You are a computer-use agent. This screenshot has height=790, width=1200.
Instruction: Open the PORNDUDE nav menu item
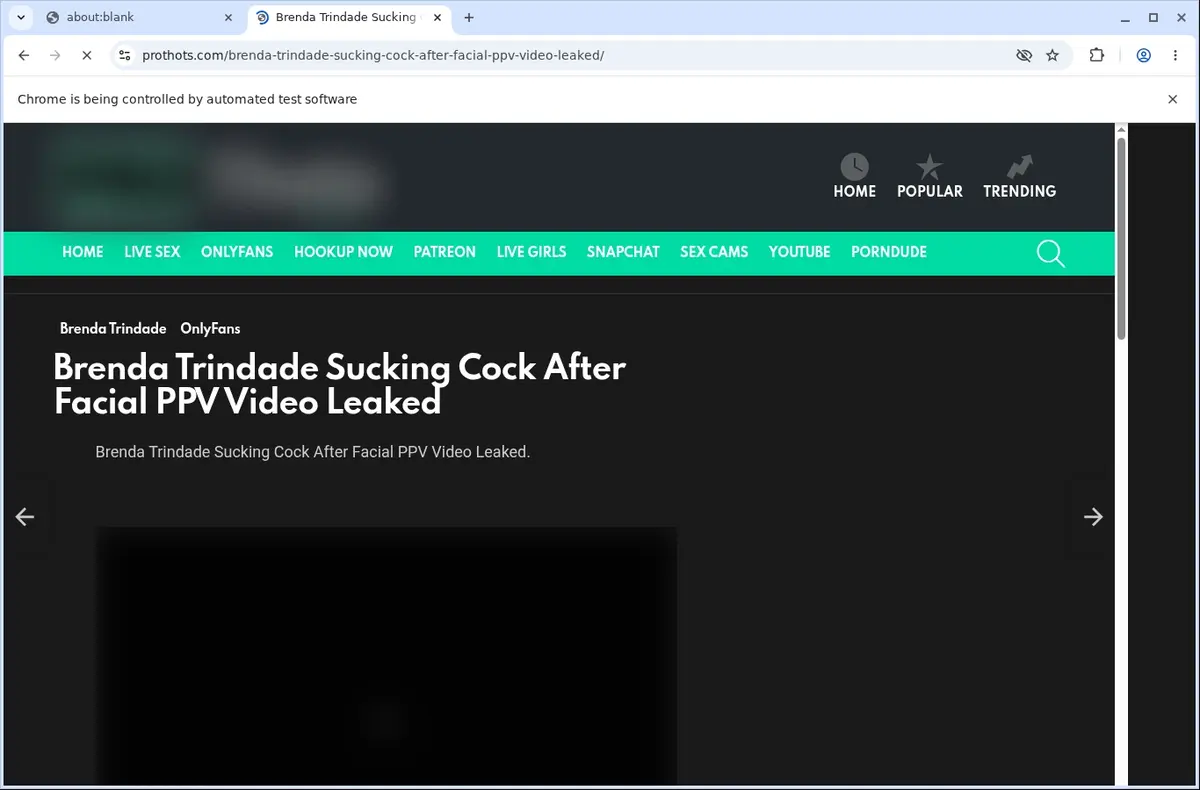pyautogui.click(x=889, y=252)
